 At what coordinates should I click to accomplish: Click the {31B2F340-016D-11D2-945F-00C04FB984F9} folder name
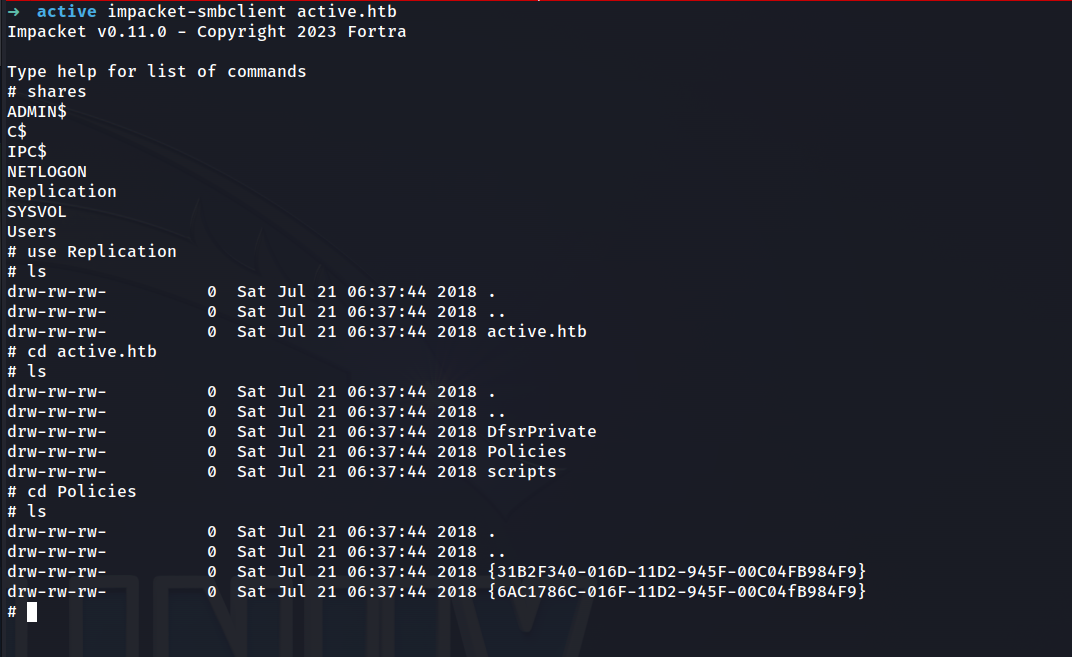(x=676, y=572)
